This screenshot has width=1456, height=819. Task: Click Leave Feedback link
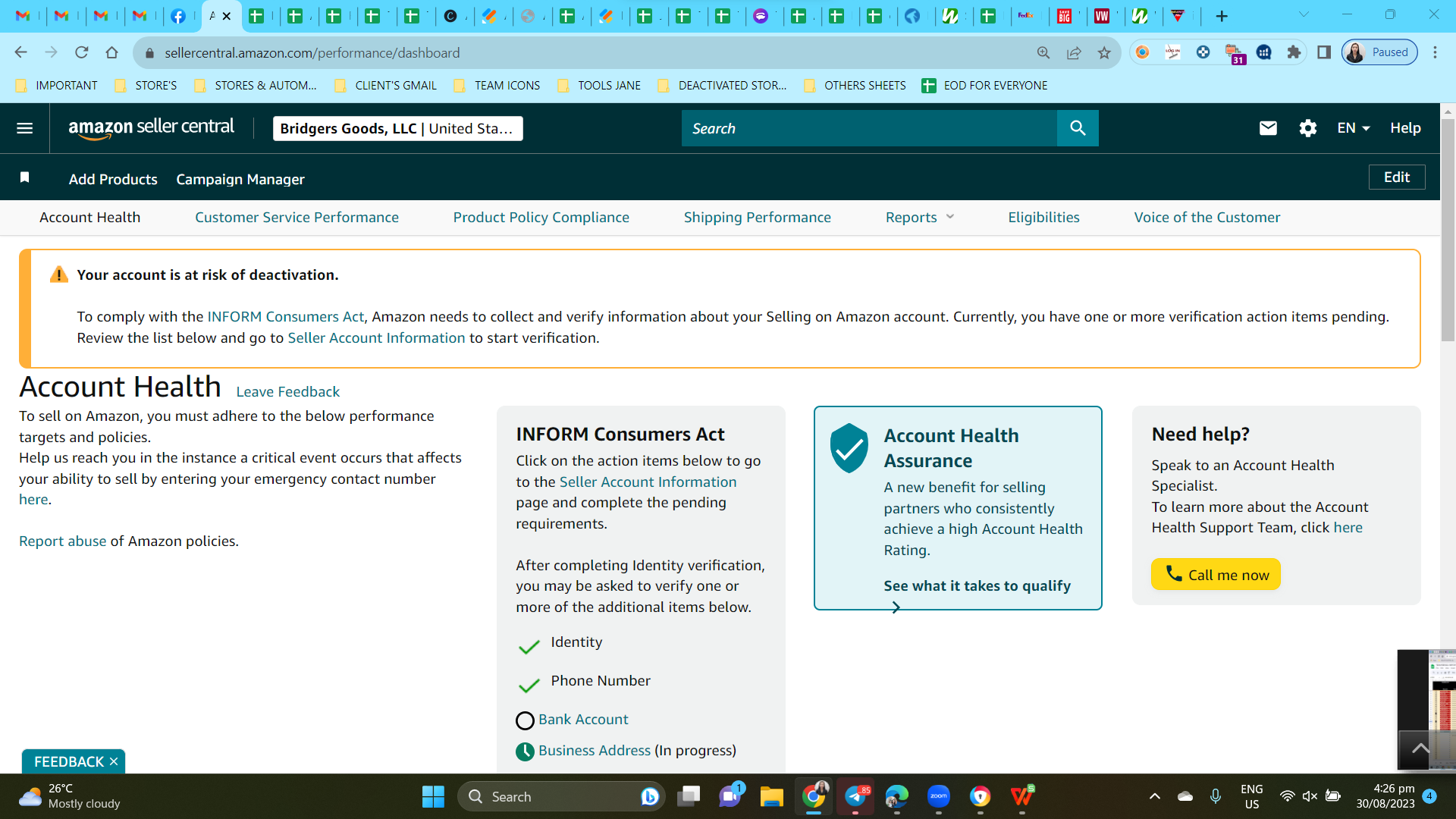click(287, 392)
